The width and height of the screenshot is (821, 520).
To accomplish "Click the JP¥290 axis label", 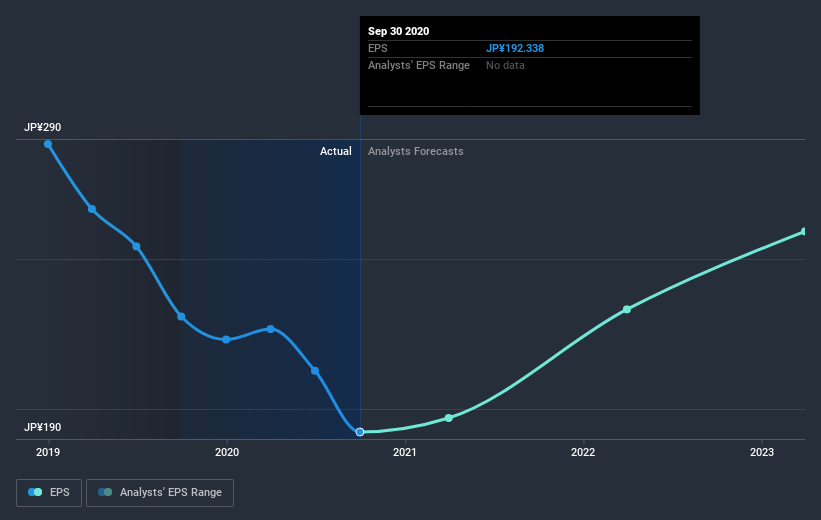I will (x=42, y=127).
